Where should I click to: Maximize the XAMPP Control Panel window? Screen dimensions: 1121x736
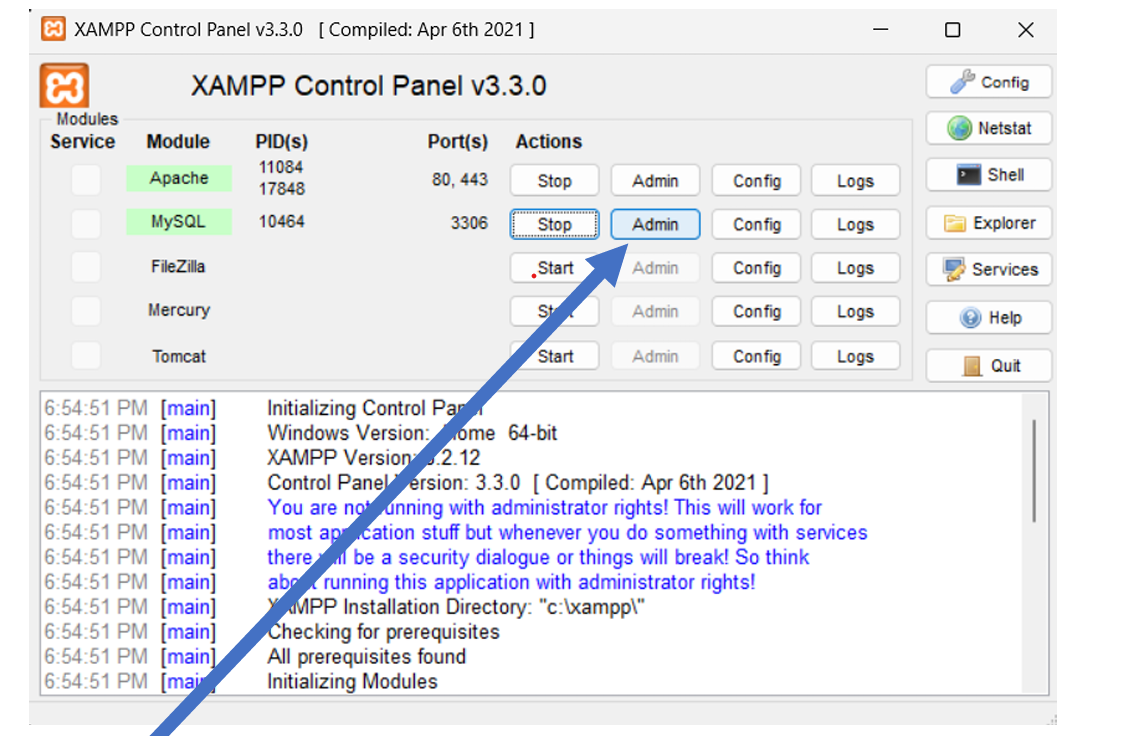[x=952, y=30]
